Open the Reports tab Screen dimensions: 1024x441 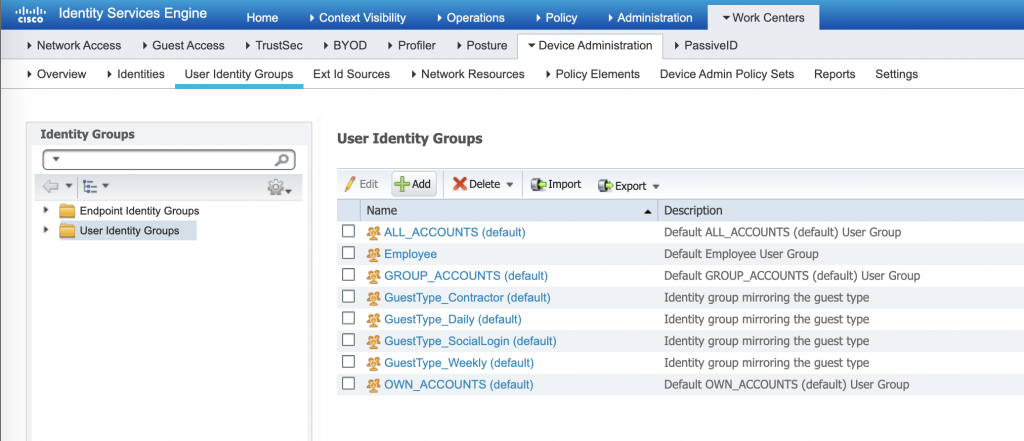point(835,74)
